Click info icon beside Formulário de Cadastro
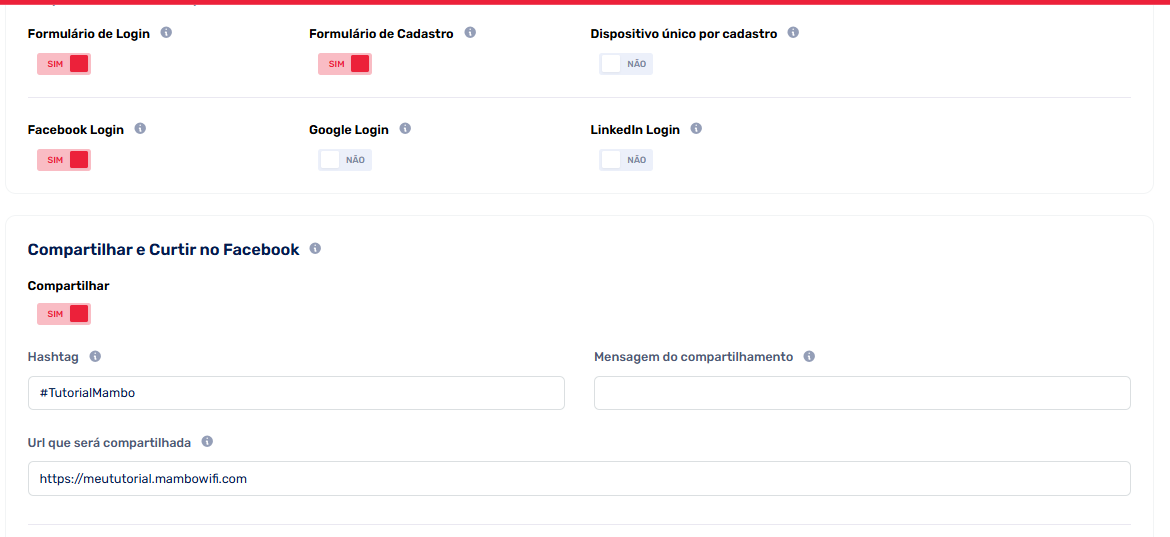This screenshot has width=1170, height=537. tap(470, 33)
